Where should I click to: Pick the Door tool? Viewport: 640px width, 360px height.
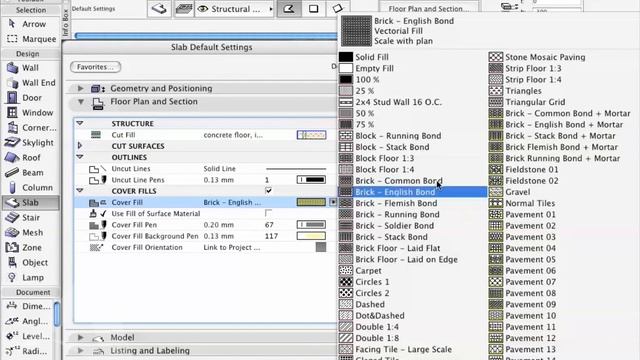(x=30, y=98)
